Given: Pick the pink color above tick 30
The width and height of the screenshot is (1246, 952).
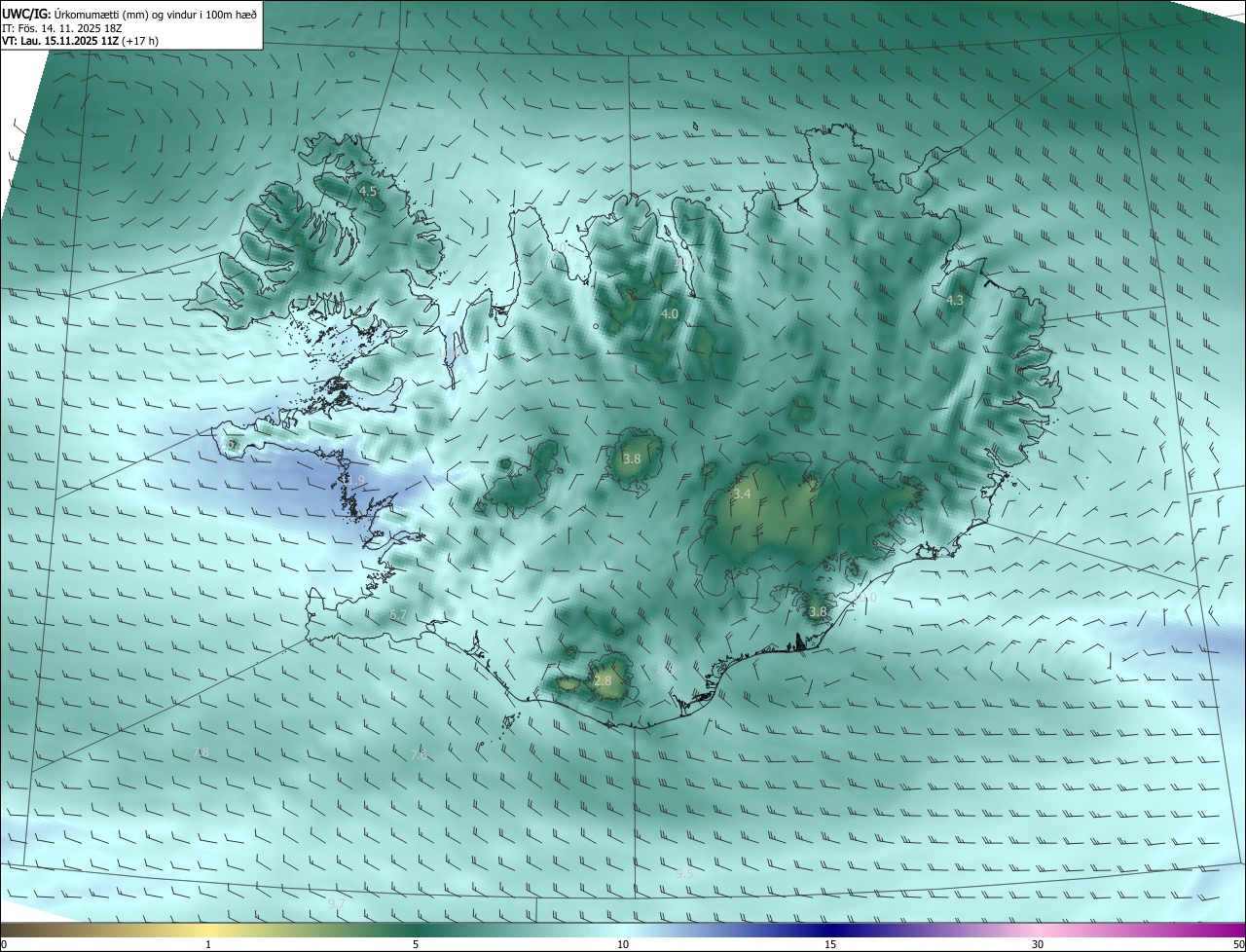Looking at the screenshot, I should 1038,930.
